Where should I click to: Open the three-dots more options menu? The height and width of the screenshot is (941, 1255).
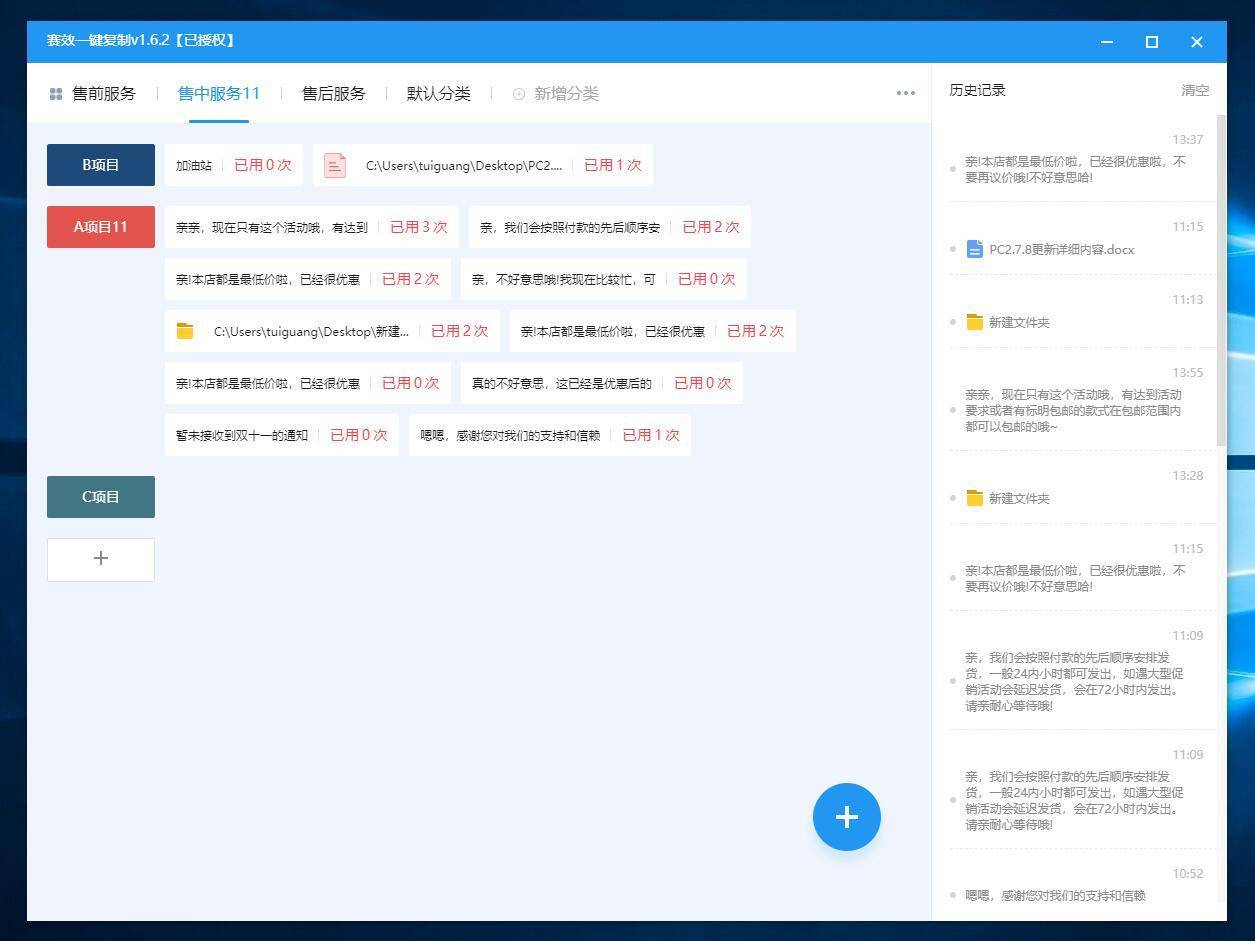(x=906, y=93)
